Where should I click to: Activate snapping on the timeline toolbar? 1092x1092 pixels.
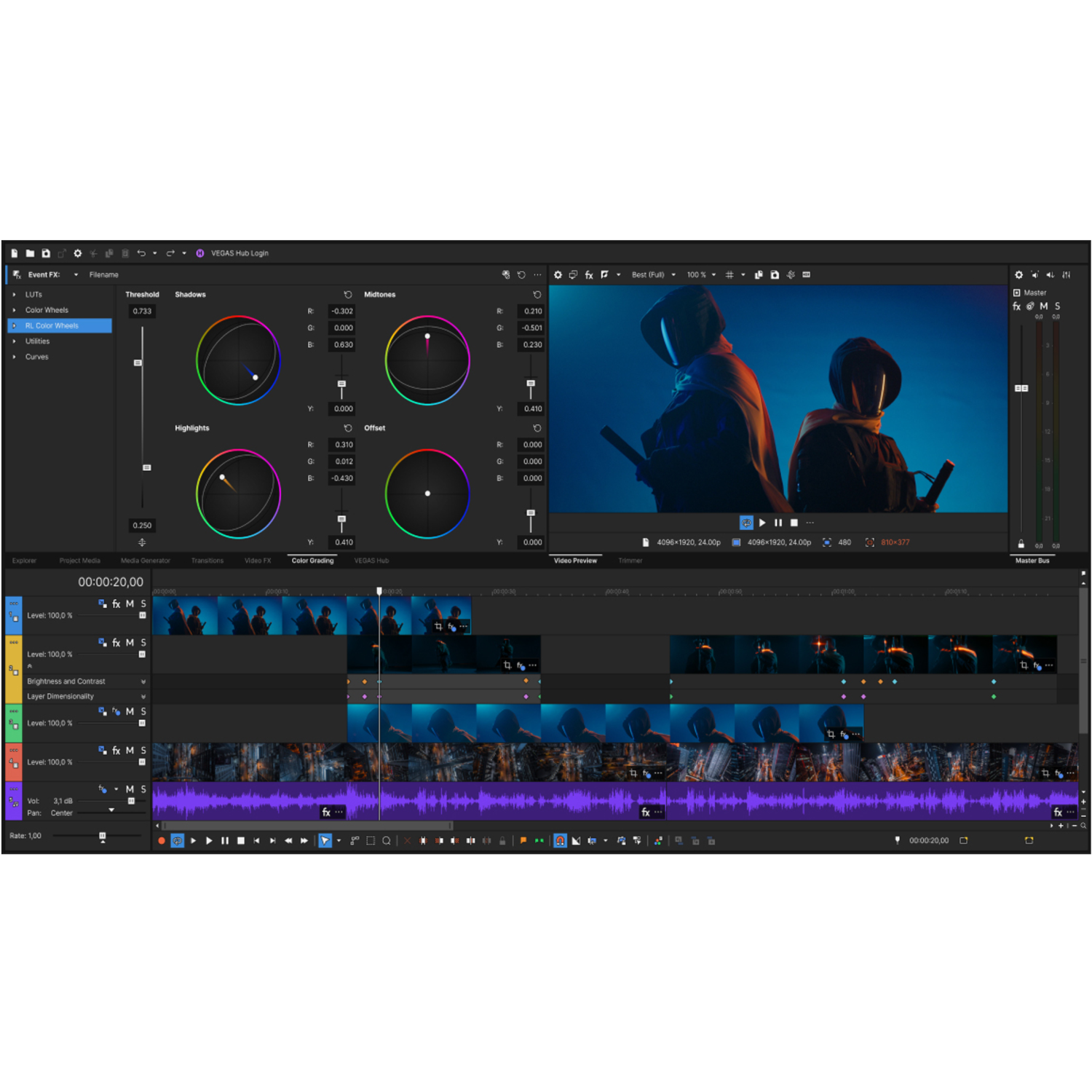(561, 841)
